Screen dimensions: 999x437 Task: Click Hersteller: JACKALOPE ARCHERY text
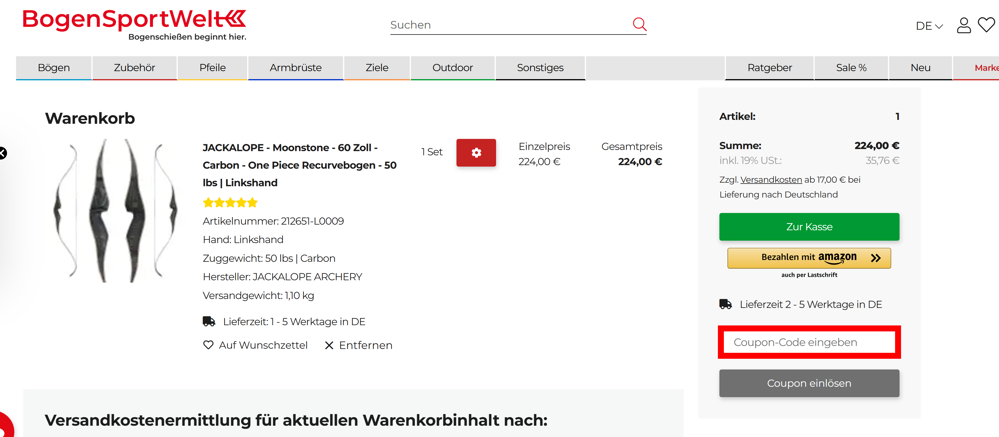click(282, 277)
